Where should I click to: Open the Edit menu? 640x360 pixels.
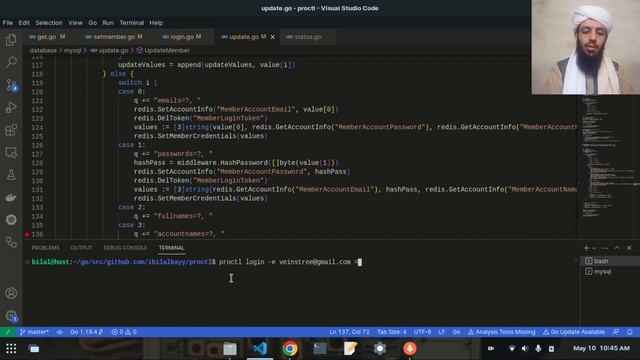(24, 23)
